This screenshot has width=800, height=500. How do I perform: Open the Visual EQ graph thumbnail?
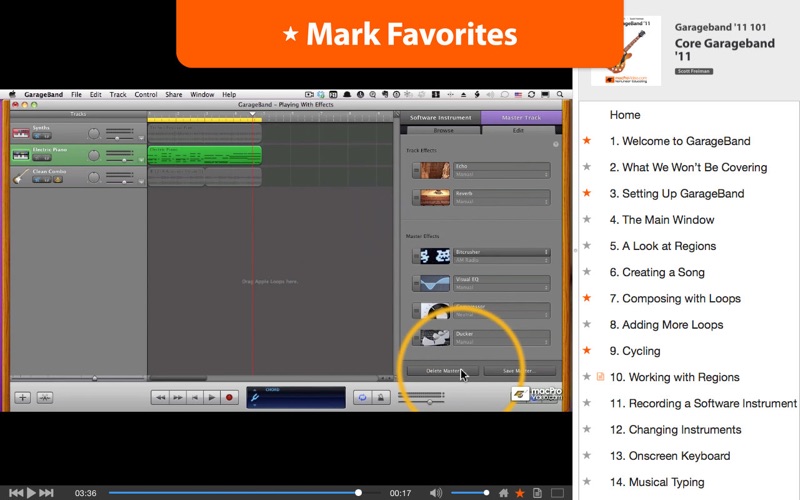pos(435,283)
